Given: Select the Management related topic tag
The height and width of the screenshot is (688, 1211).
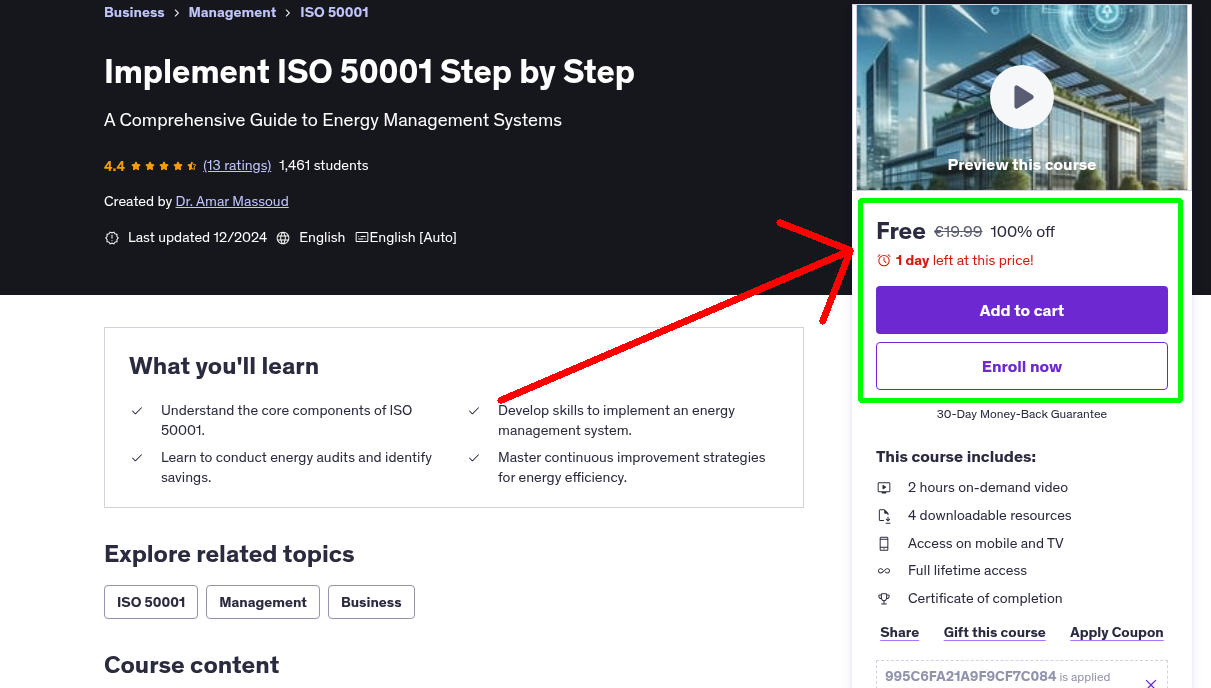Looking at the screenshot, I should 263,602.
